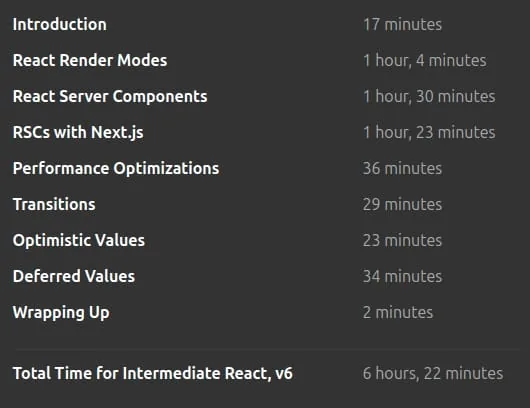The height and width of the screenshot is (408, 530).
Task: Open React Server Components section
Action: pyautogui.click(x=110, y=96)
